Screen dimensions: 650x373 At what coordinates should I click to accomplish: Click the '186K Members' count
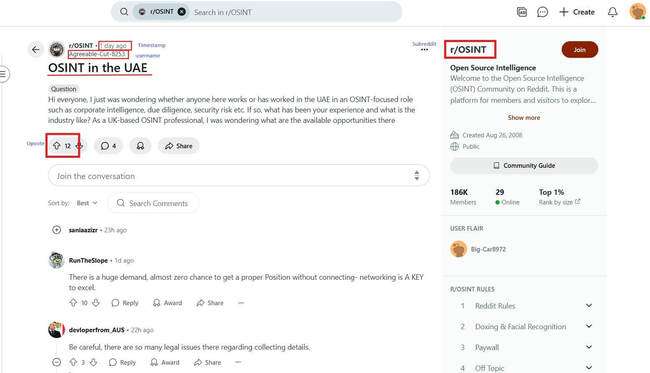pyautogui.click(x=463, y=197)
